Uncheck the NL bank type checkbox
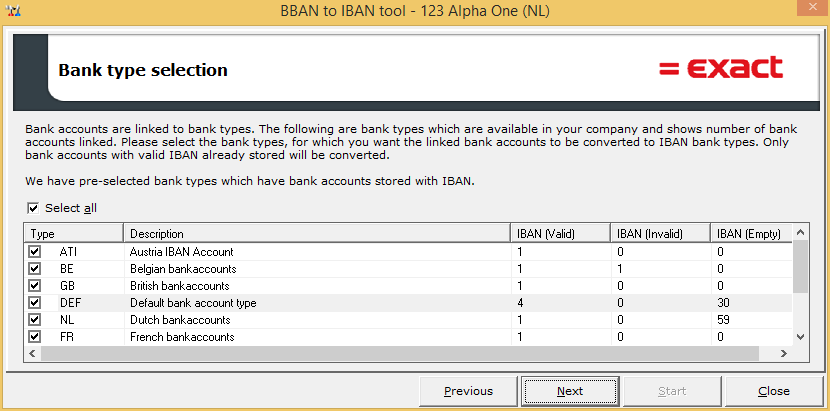This screenshot has width=830, height=411. (35, 320)
